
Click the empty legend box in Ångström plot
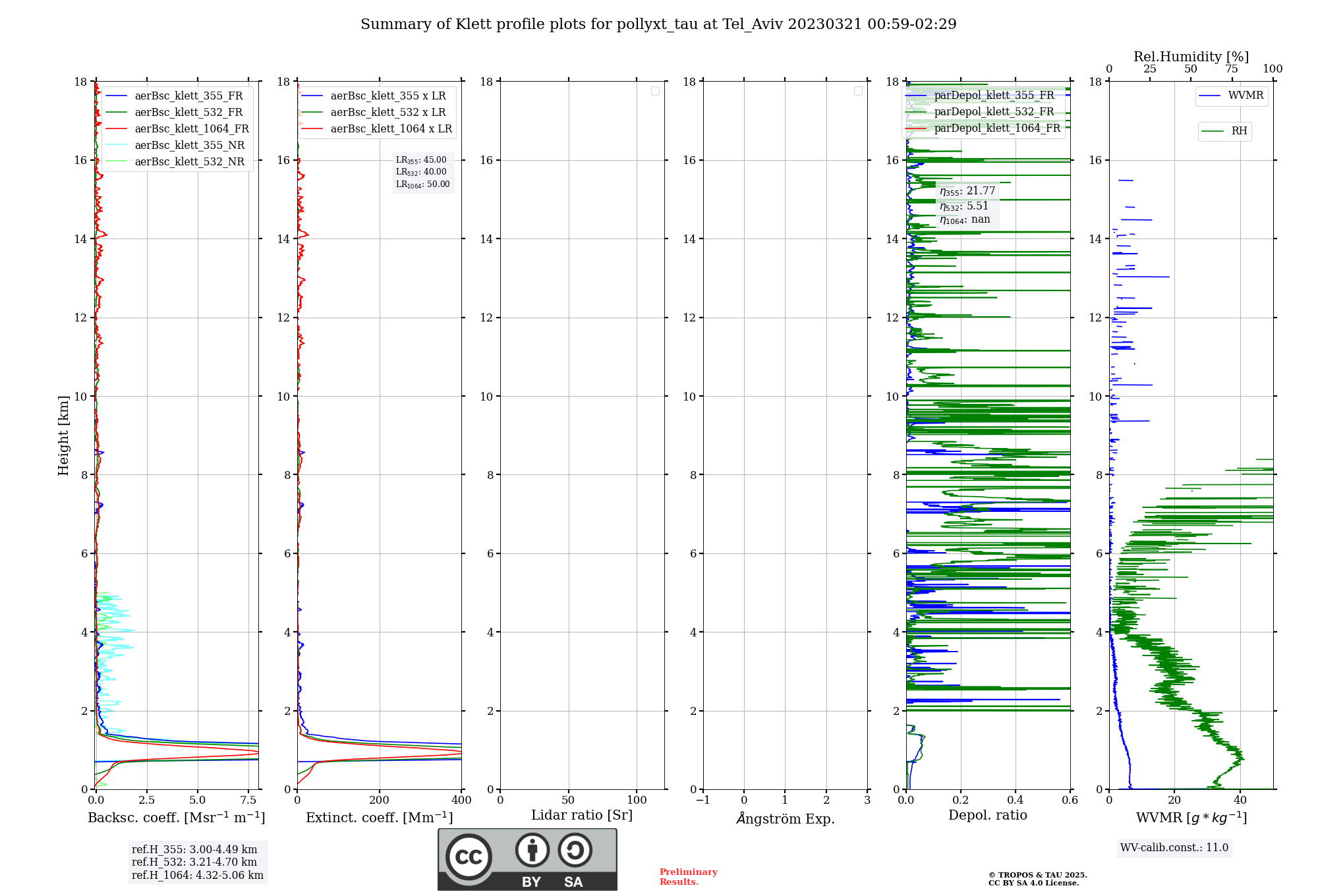point(858,91)
